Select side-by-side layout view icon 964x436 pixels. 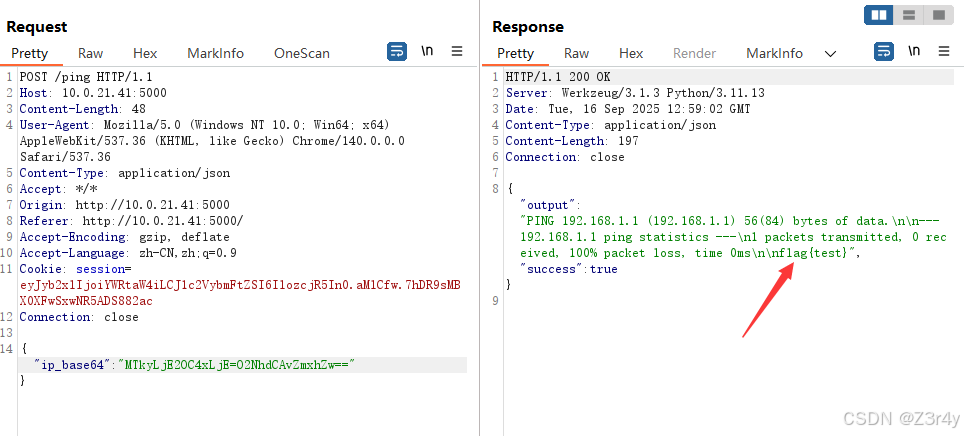[879, 15]
